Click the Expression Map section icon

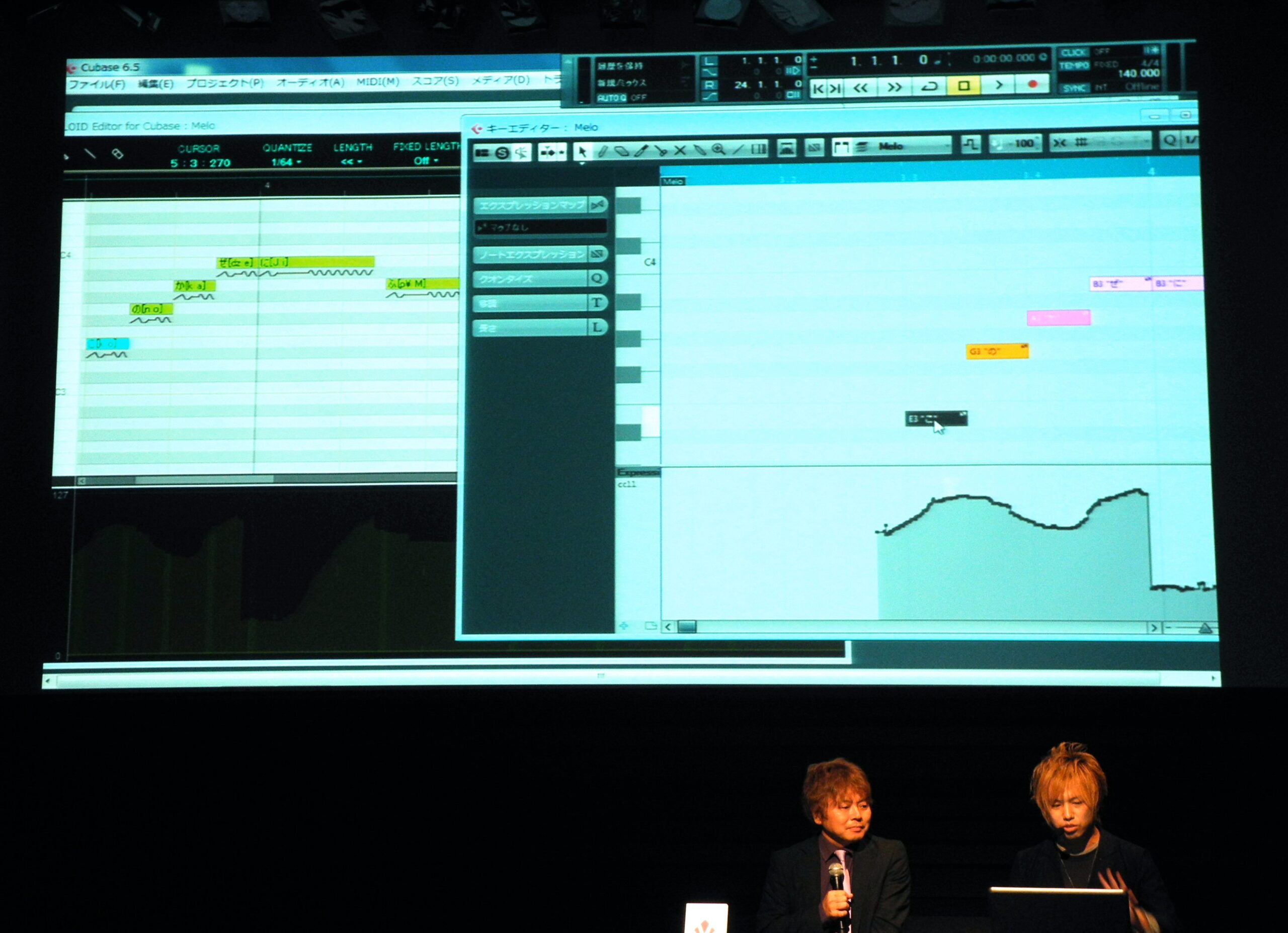coord(597,204)
